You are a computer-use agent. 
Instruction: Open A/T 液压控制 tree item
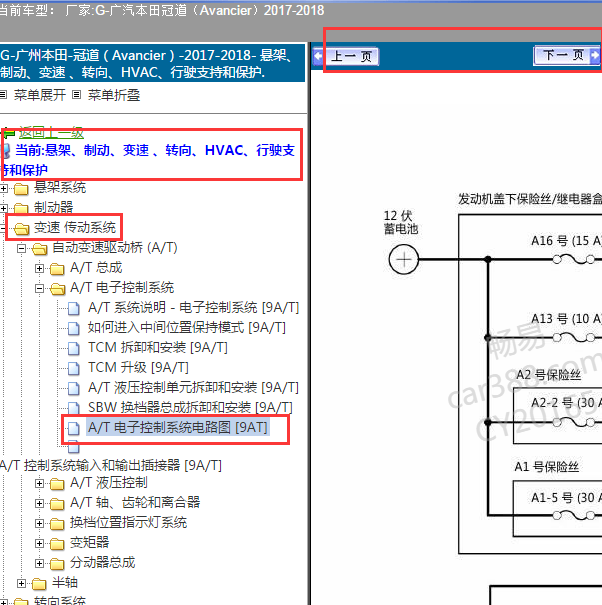109,483
